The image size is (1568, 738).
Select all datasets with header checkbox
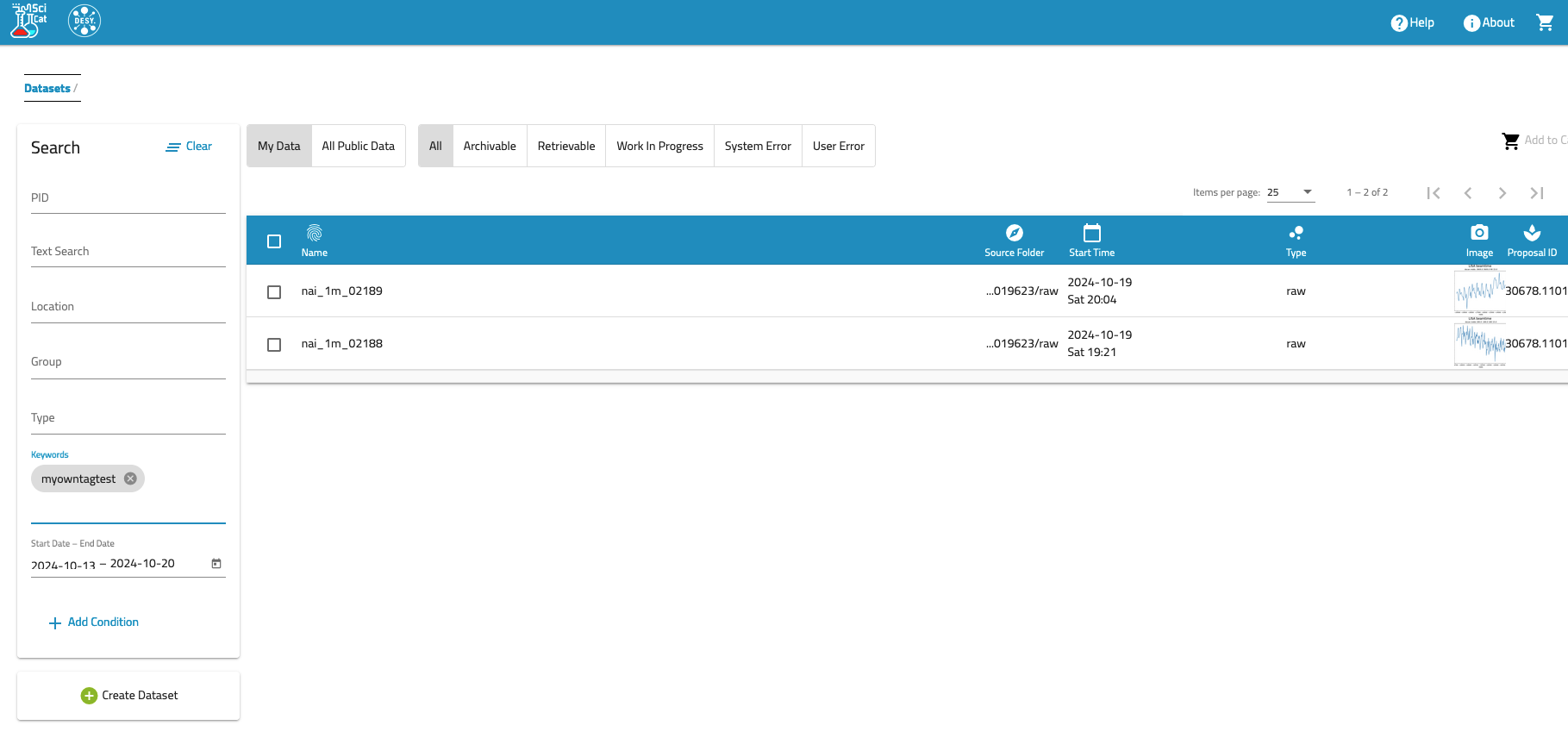(274, 241)
